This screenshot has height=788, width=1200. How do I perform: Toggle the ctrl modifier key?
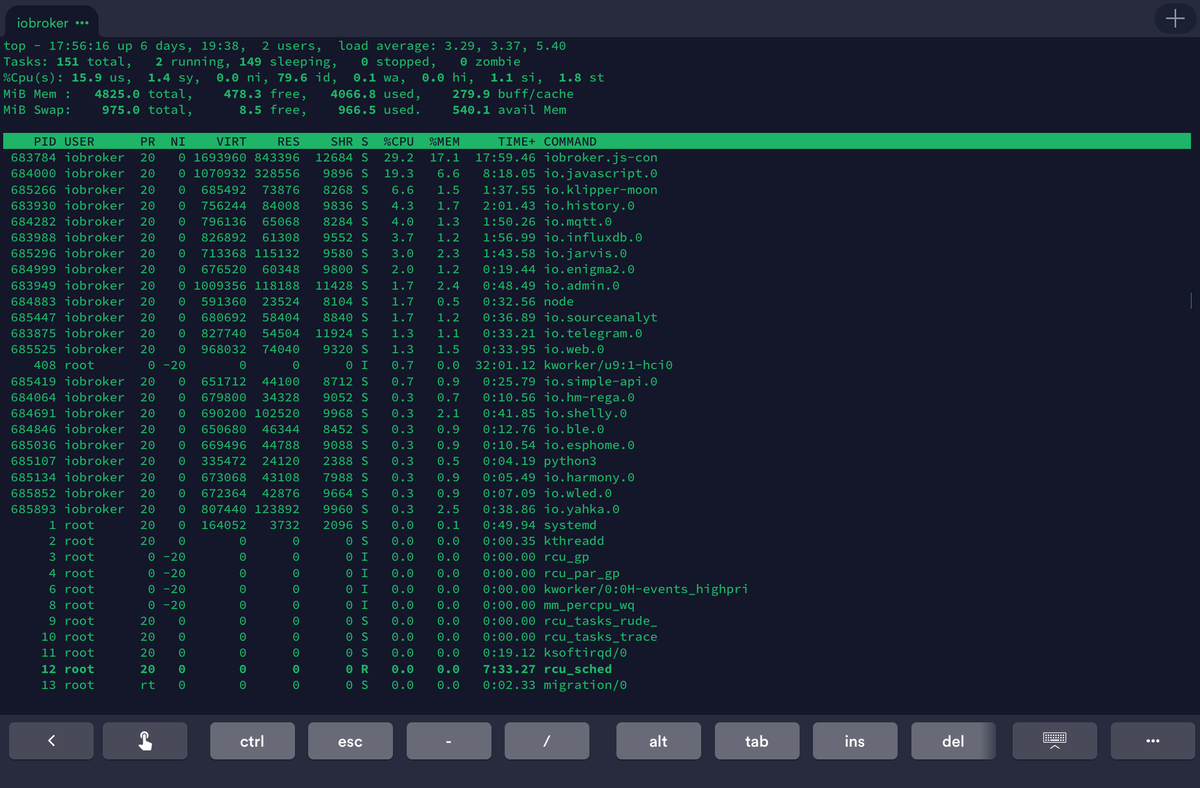252,741
